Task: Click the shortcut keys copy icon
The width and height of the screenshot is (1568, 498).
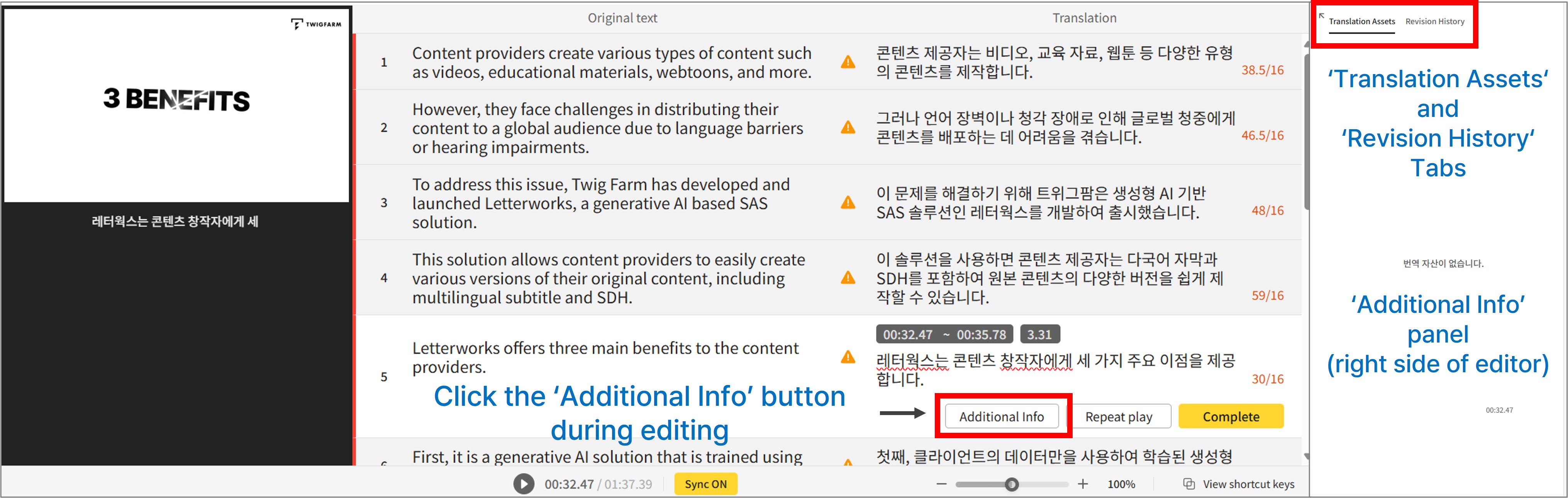Action: point(1189,484)
